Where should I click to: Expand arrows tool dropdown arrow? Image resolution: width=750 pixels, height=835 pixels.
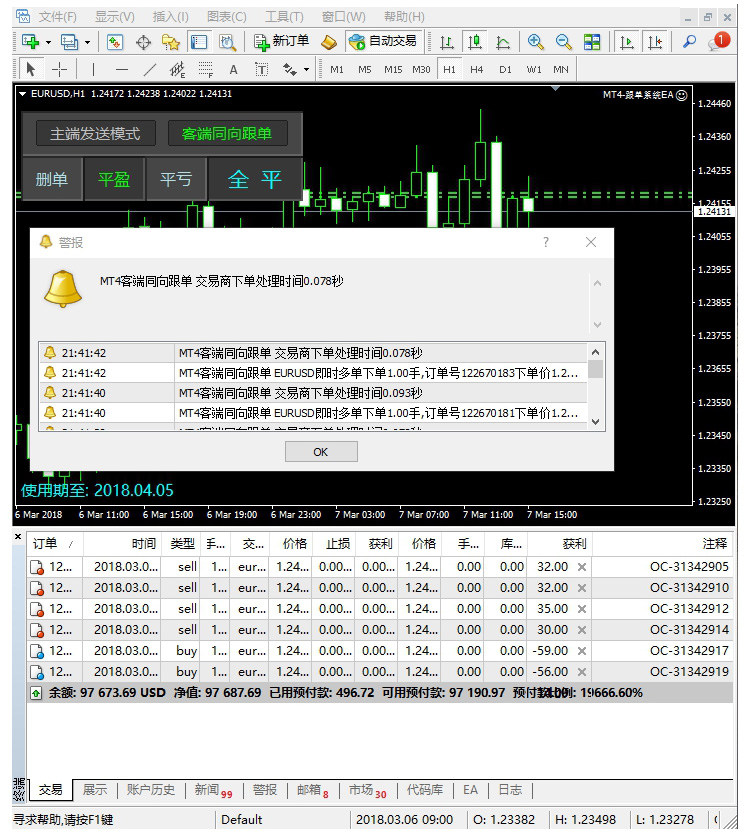306,70
